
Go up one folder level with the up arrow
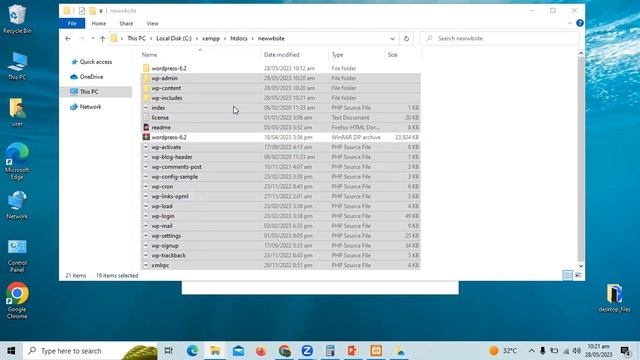(102, 38)
